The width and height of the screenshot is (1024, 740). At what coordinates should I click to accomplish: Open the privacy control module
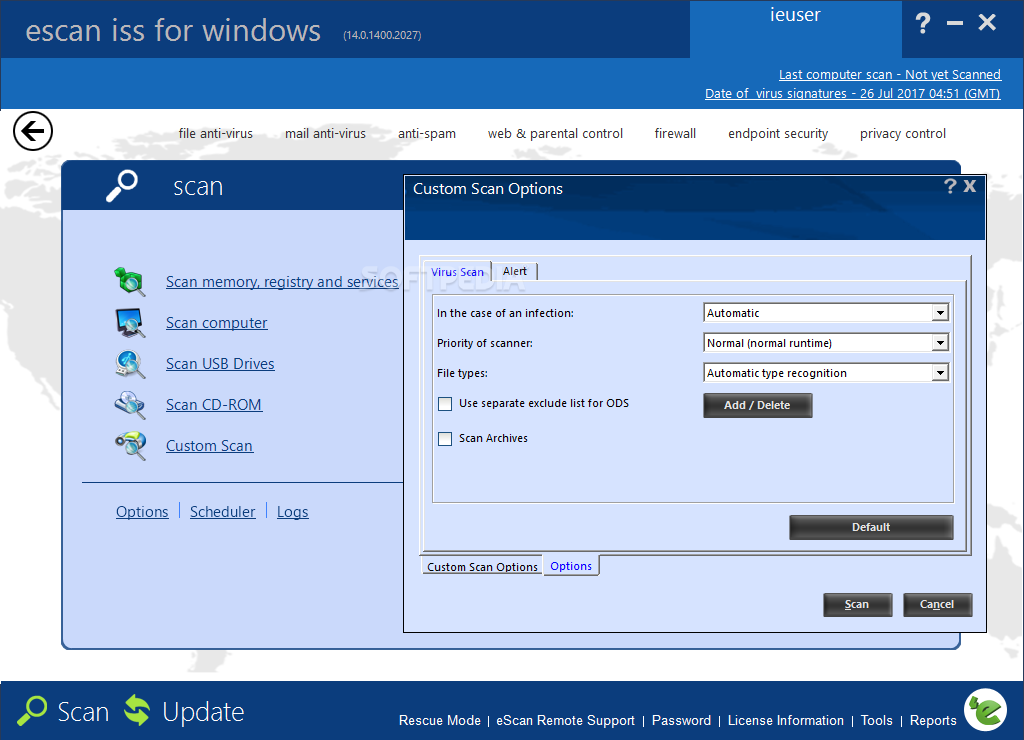pos(903,133)
